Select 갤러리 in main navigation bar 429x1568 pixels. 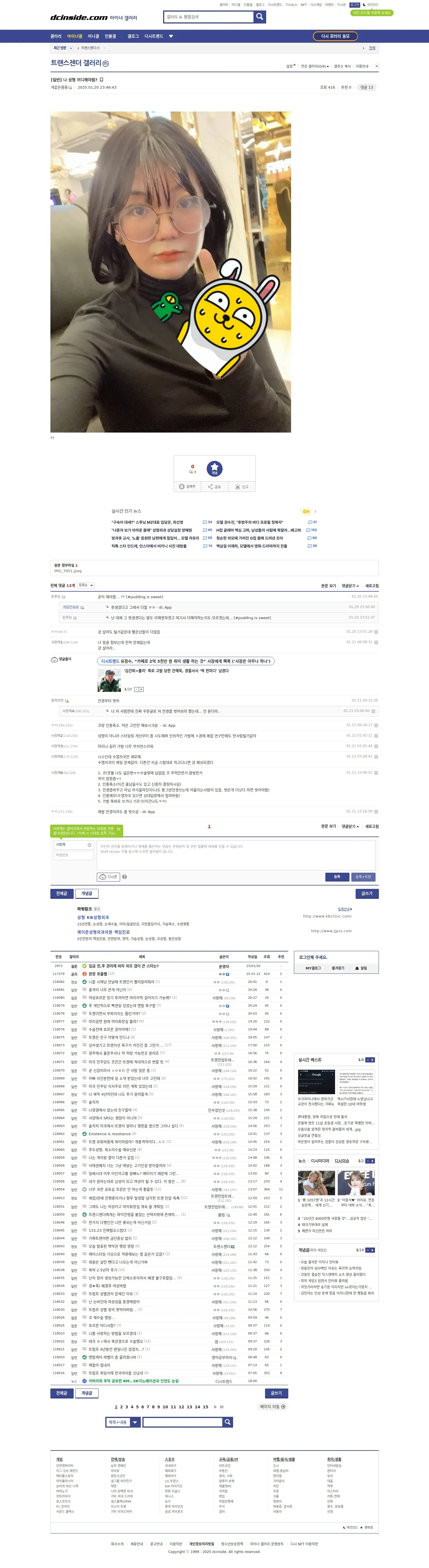pyautogui.click(x=56, y=37)
